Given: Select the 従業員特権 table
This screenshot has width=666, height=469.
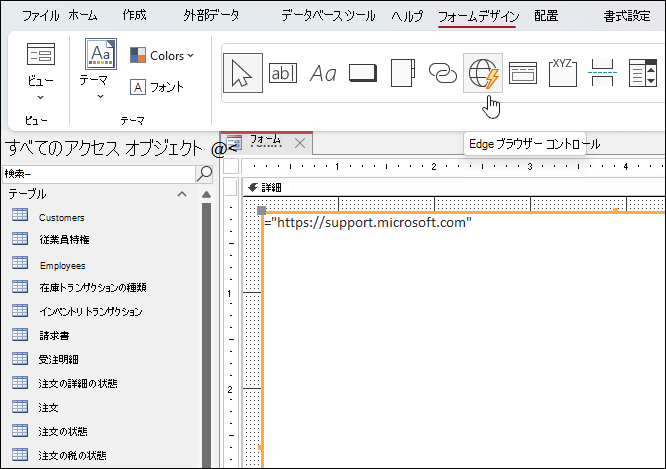Looking at the screenshot, I should click(x=64, y=240).
